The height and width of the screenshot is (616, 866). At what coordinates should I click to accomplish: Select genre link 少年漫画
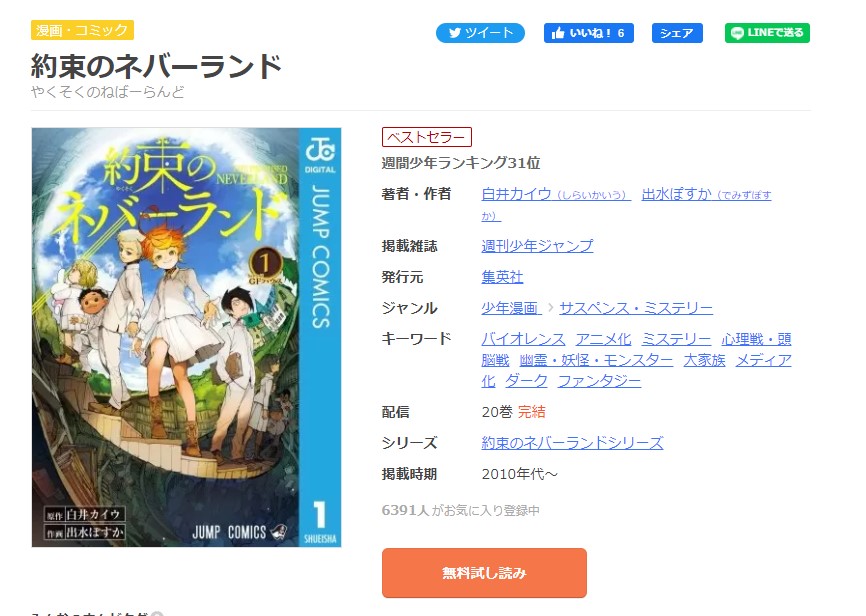coord(511,308)
